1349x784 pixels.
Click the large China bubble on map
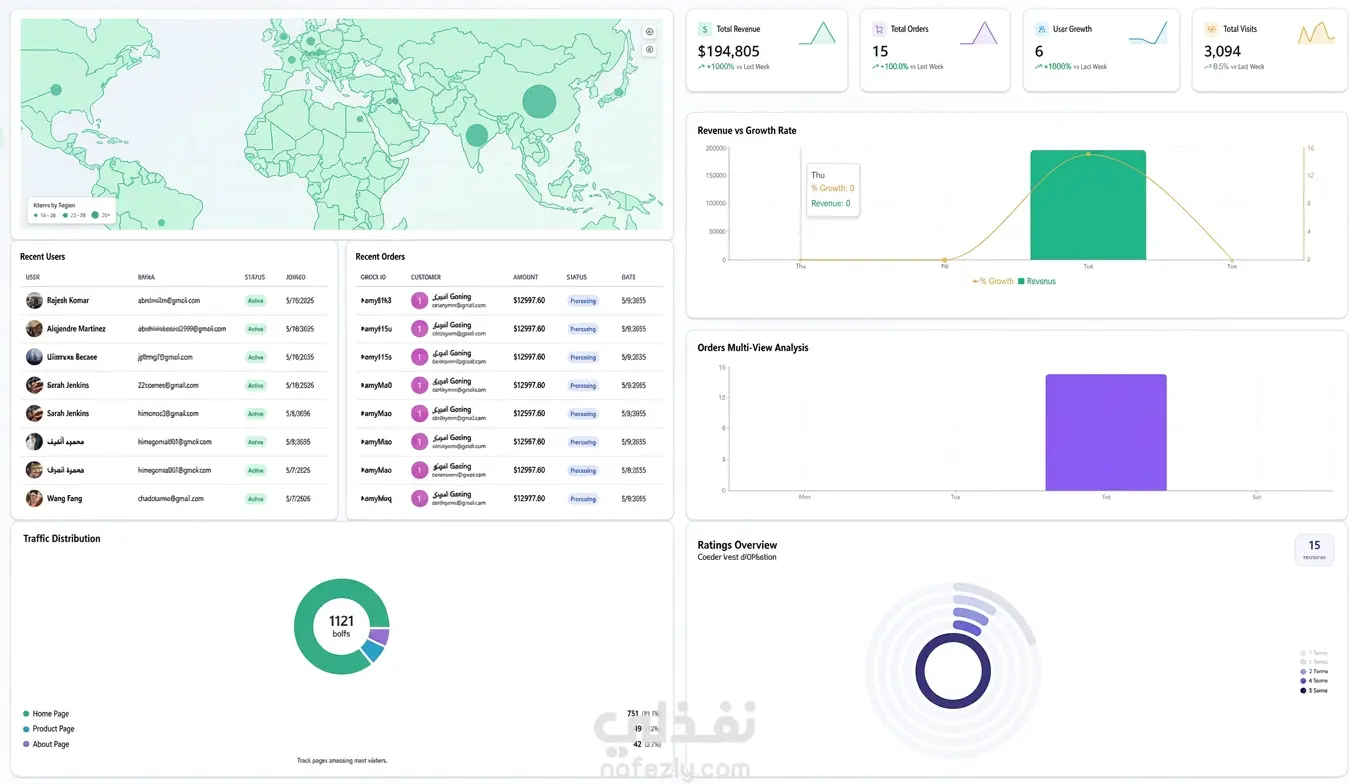click(539, 101)
